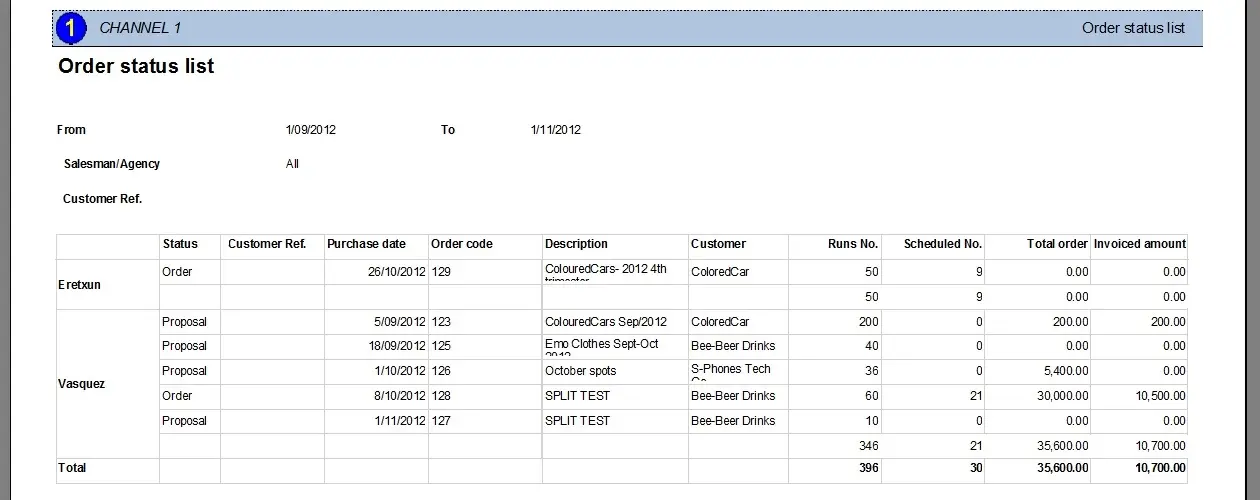The width and height of the screenshot is (1260, 500).
Task: Click the Total order column header
Action: (1056, 244)
